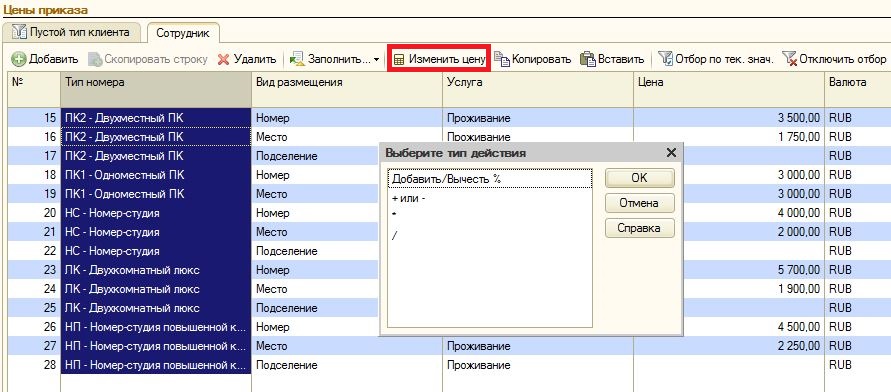Click Номер cell in row 20
891x392 pixels.
coord(315,213)
